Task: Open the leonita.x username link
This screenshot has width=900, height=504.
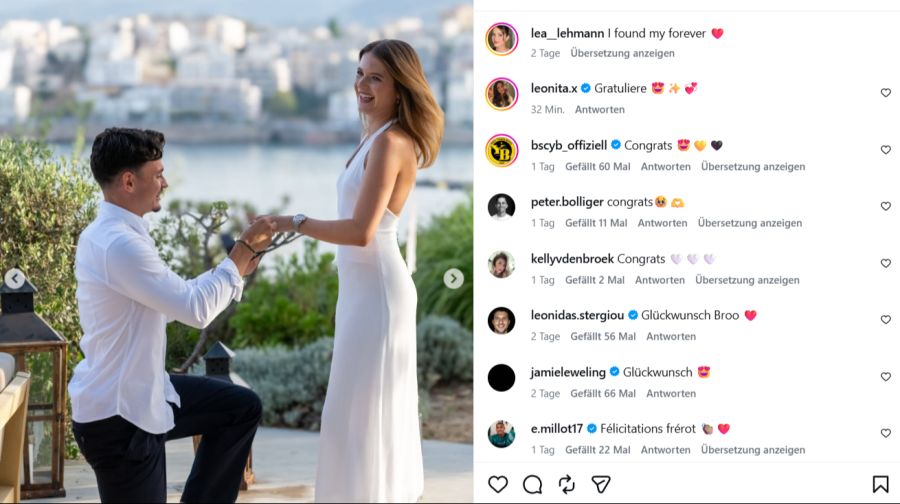Action: tap(554, 88)
